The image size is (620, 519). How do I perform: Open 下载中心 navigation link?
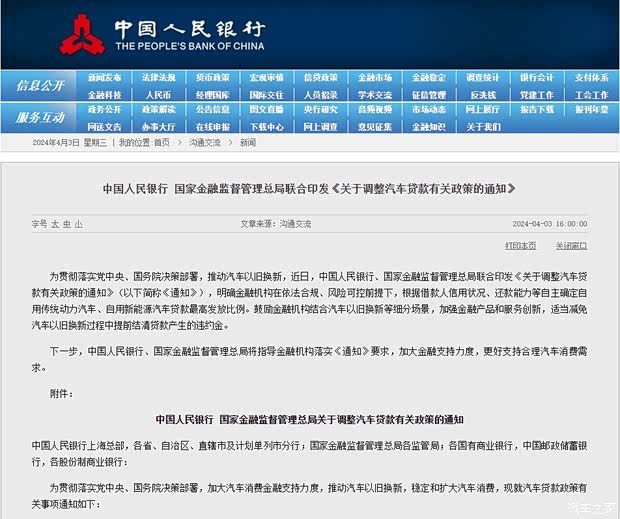tap(266, 127)
